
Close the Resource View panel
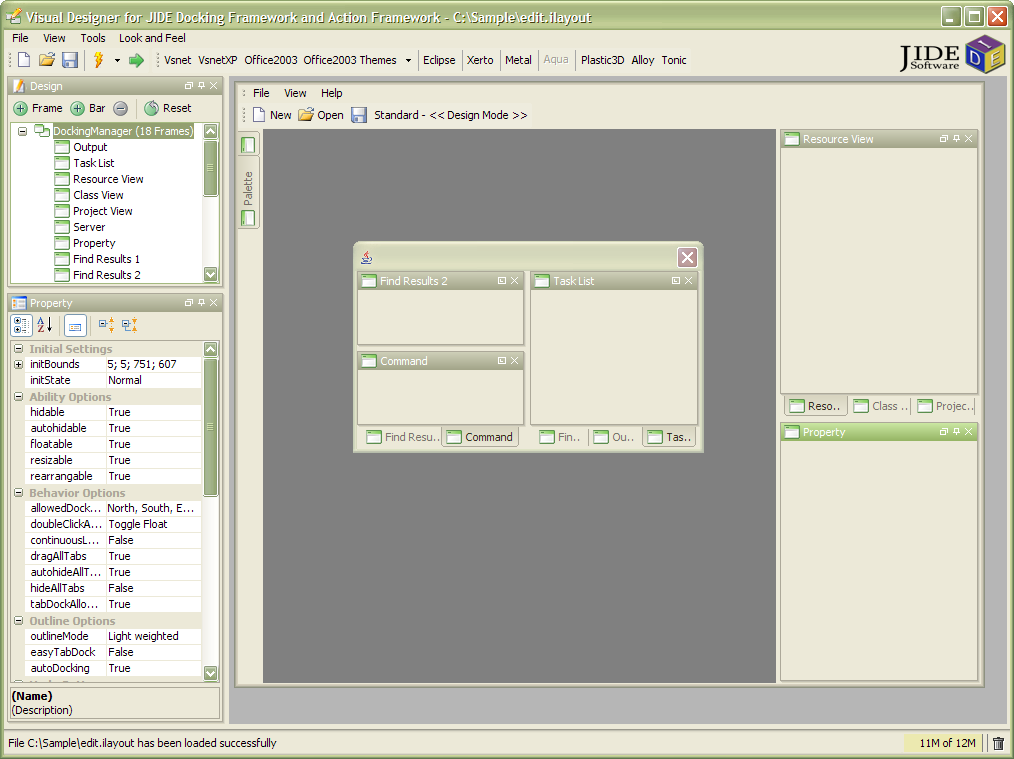tap(969, 139)
